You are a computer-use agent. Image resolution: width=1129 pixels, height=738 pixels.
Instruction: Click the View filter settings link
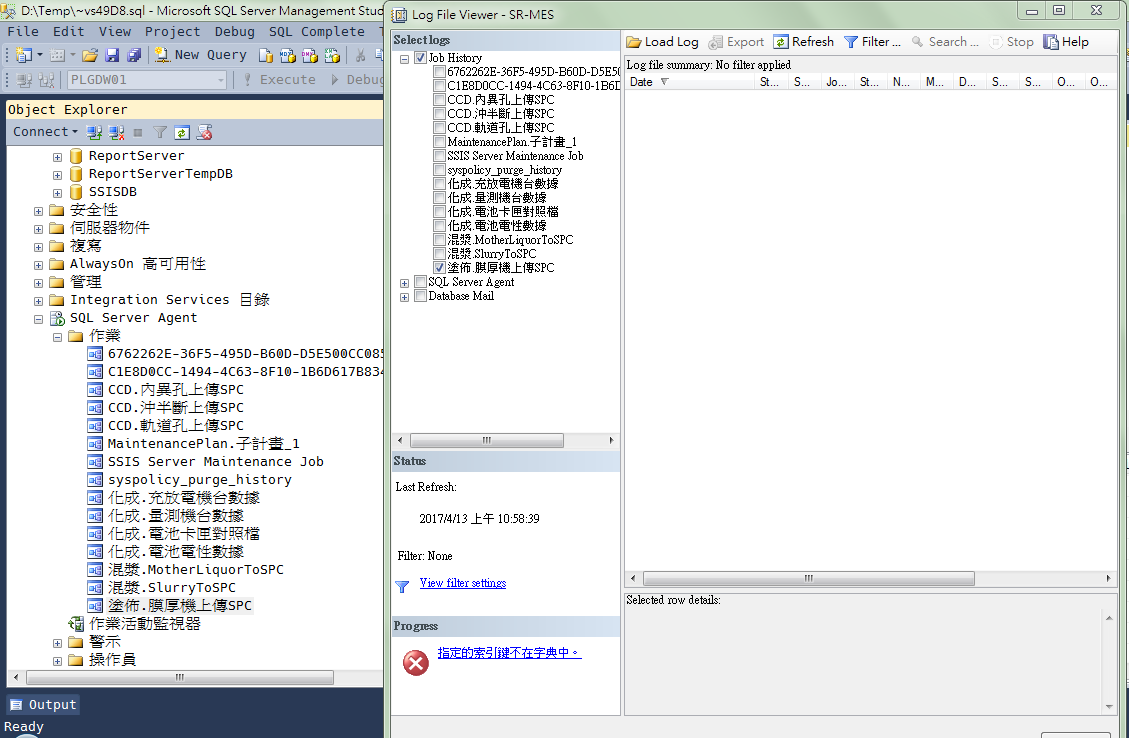pyautogui.click(x=462, y=583)
